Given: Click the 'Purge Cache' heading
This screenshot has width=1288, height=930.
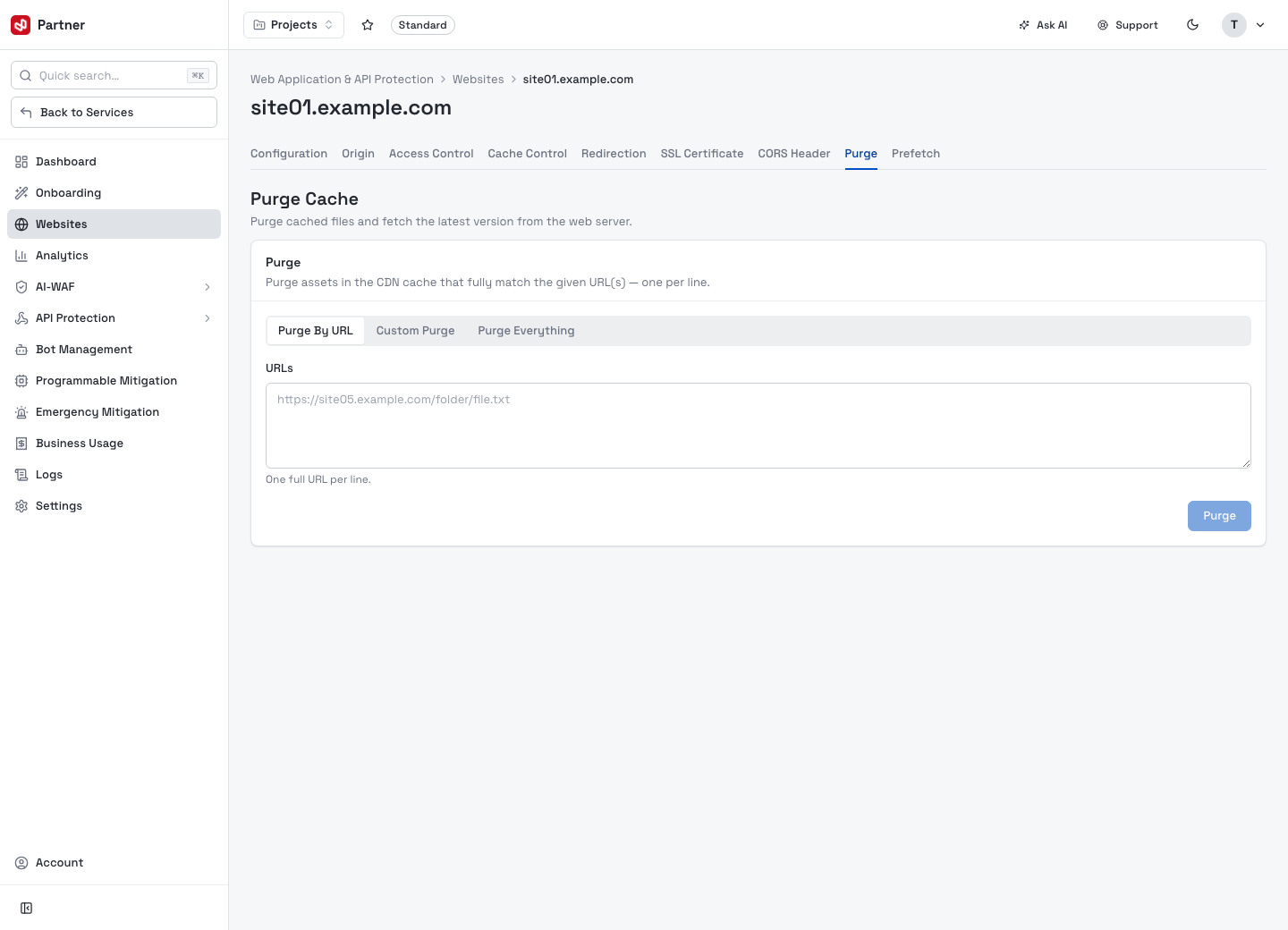Looking at the screenshot, I should pyautogui.click(x=304, y=199).
